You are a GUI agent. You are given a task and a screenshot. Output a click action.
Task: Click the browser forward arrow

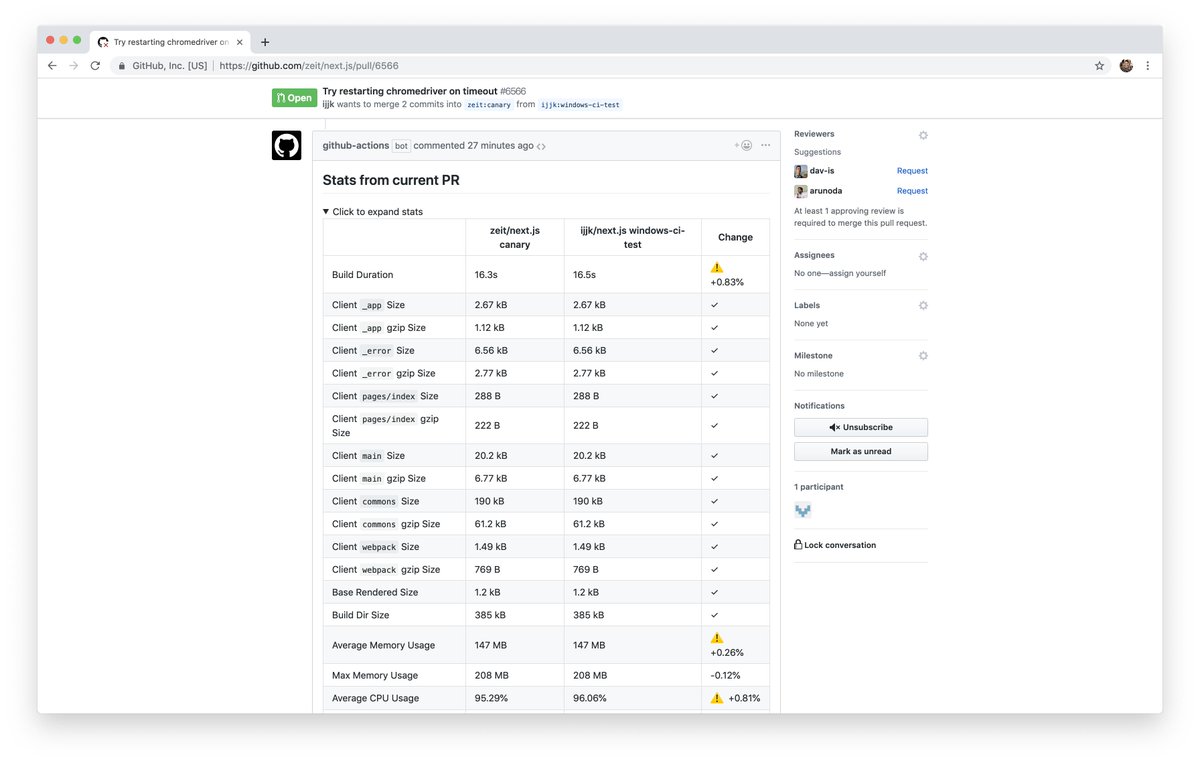point(73,66)
